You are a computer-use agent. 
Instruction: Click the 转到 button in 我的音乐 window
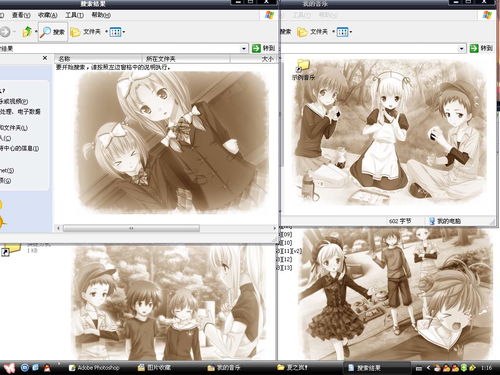tap(481, 48)
